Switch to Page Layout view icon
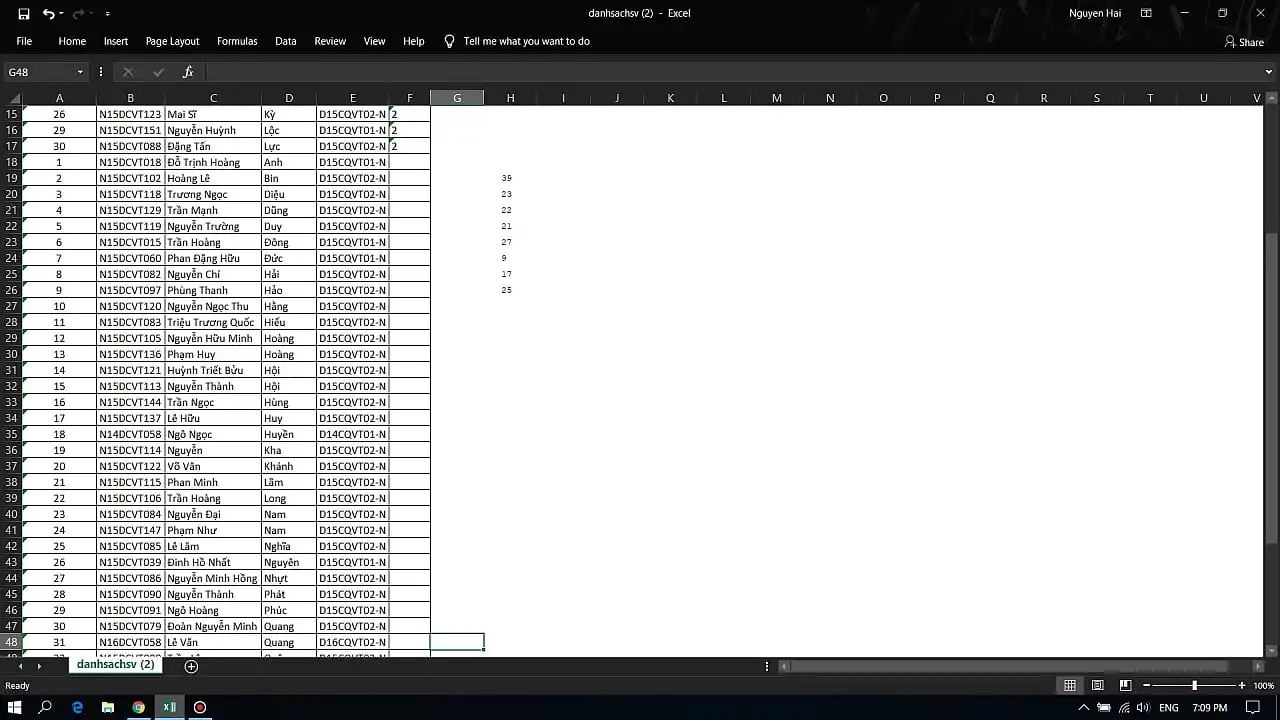1280x720 pixels. pyautogui.click(x=1097, y=685)
